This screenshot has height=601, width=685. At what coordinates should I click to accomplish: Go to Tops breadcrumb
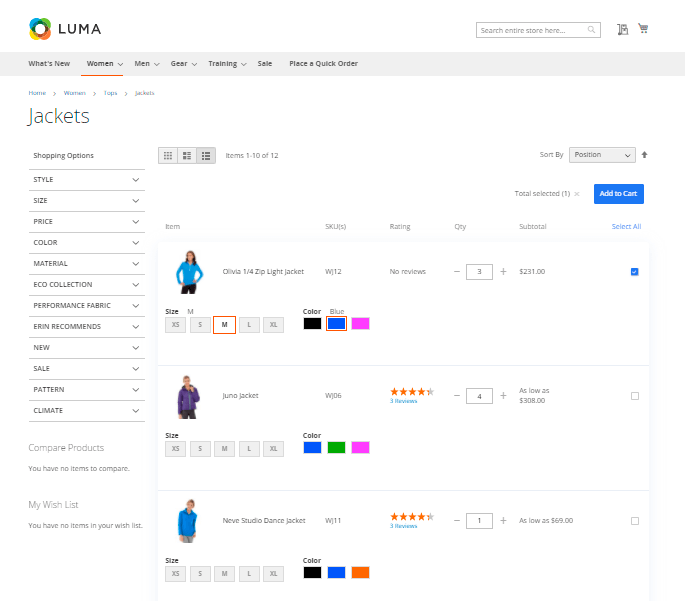click(x=111, y=93)
